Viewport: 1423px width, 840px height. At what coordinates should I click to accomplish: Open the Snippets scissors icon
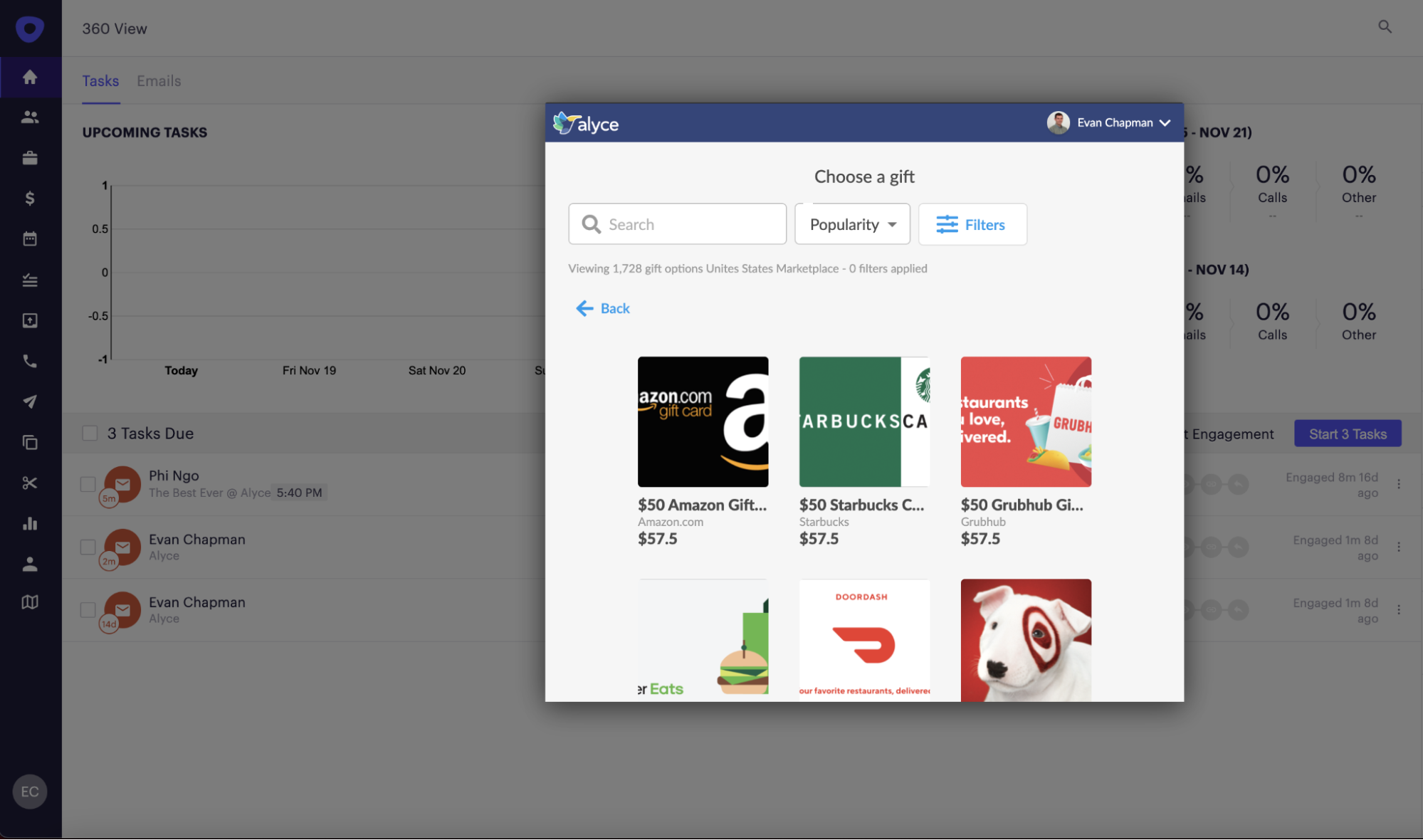(30, 483)
